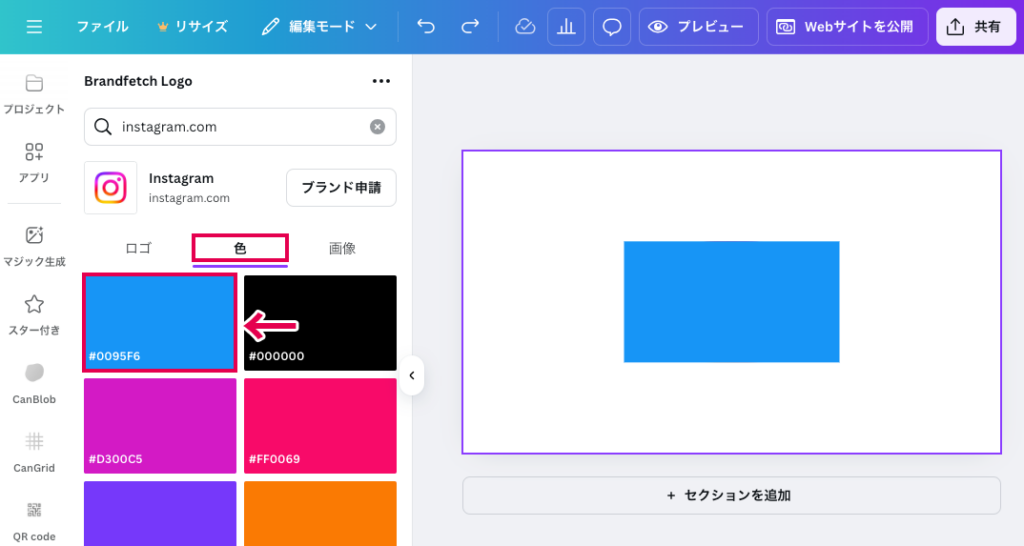Click the instagram.com search field
This screenshot has height=546, width=1024.
click(x=240, y=127)
